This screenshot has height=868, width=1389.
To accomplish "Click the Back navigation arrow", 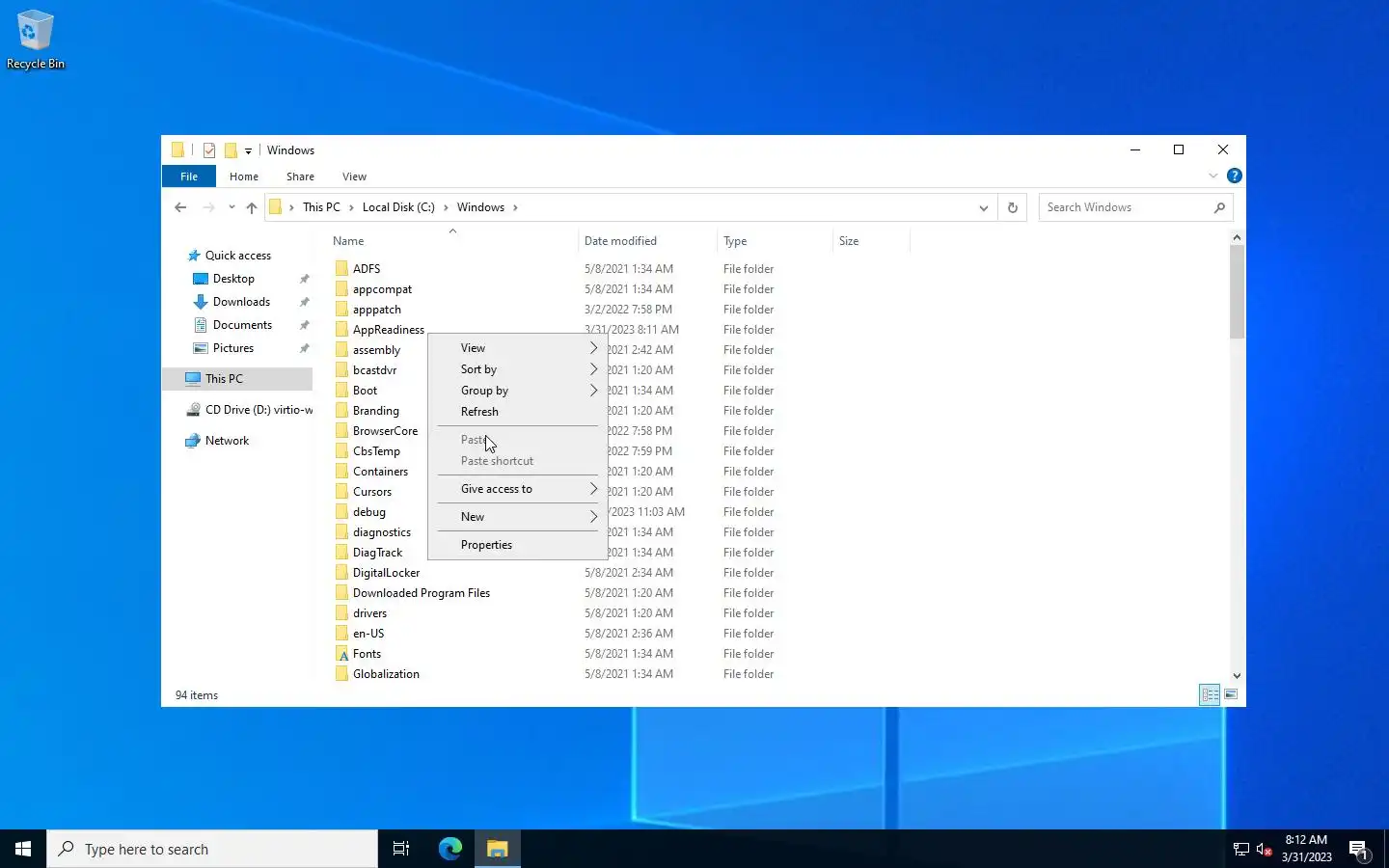I will [x=180, y=207].
